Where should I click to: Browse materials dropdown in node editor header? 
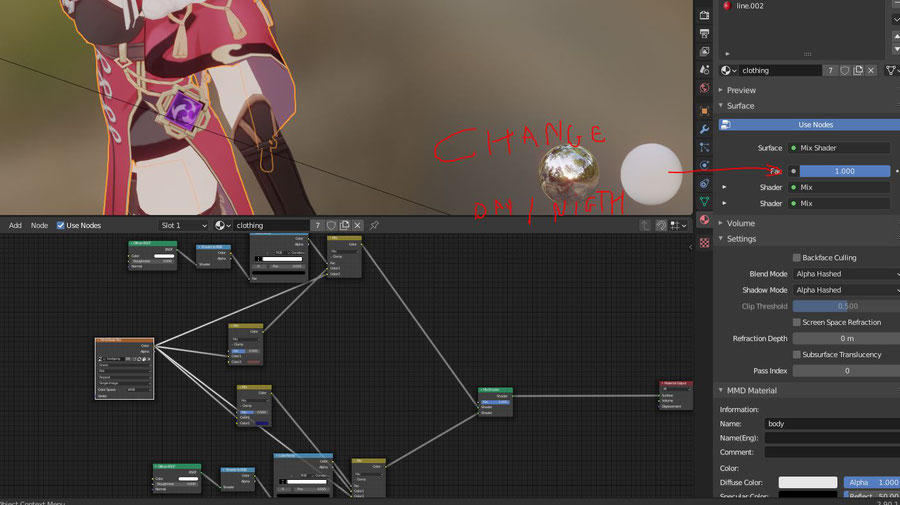223,226
